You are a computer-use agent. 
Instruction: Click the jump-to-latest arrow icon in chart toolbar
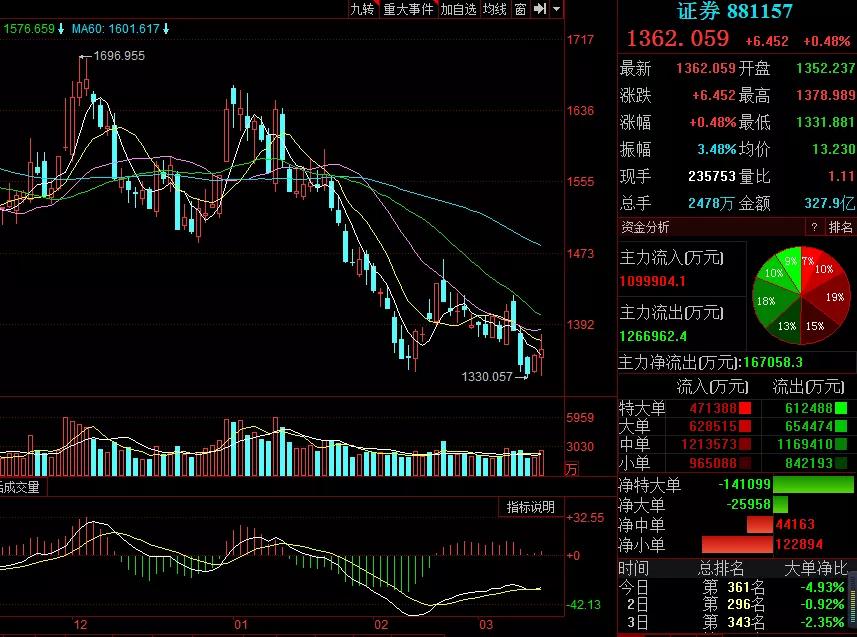[539, 9]
